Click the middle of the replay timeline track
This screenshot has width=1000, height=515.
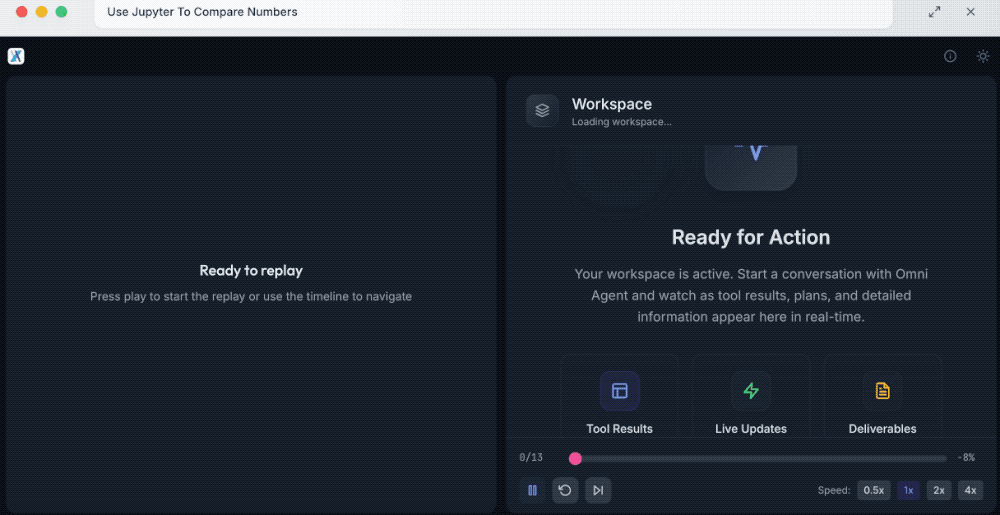760,458
